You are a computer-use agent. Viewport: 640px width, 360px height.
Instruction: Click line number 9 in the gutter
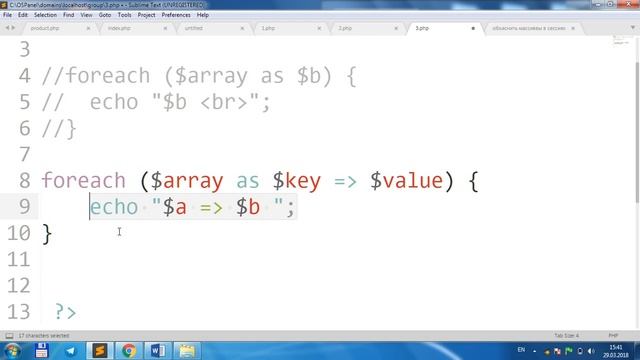click(x=24, y=207)
